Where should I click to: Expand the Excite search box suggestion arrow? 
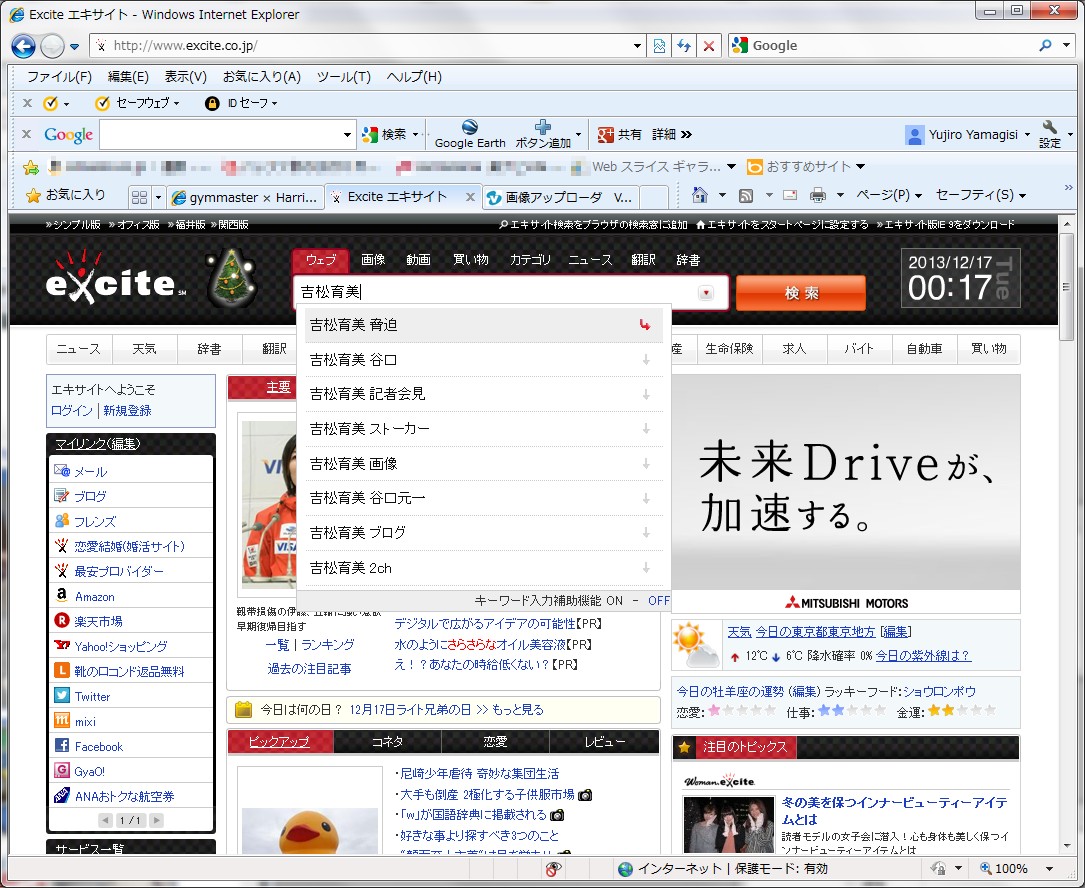pos(706,293)
